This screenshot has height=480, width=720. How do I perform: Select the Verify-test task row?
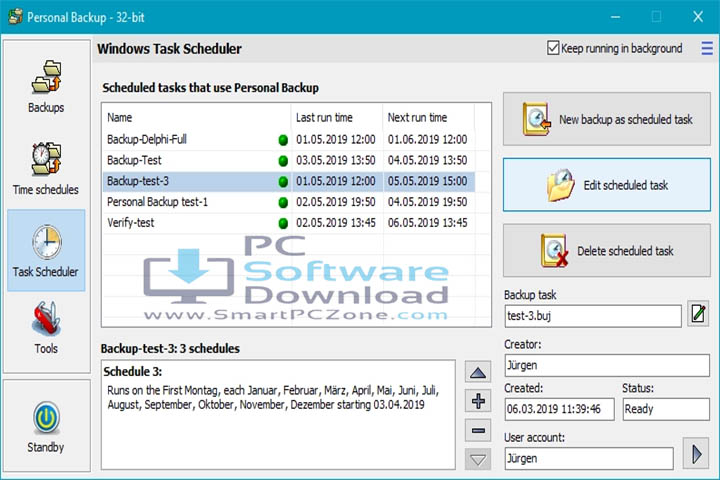point(289,223)
